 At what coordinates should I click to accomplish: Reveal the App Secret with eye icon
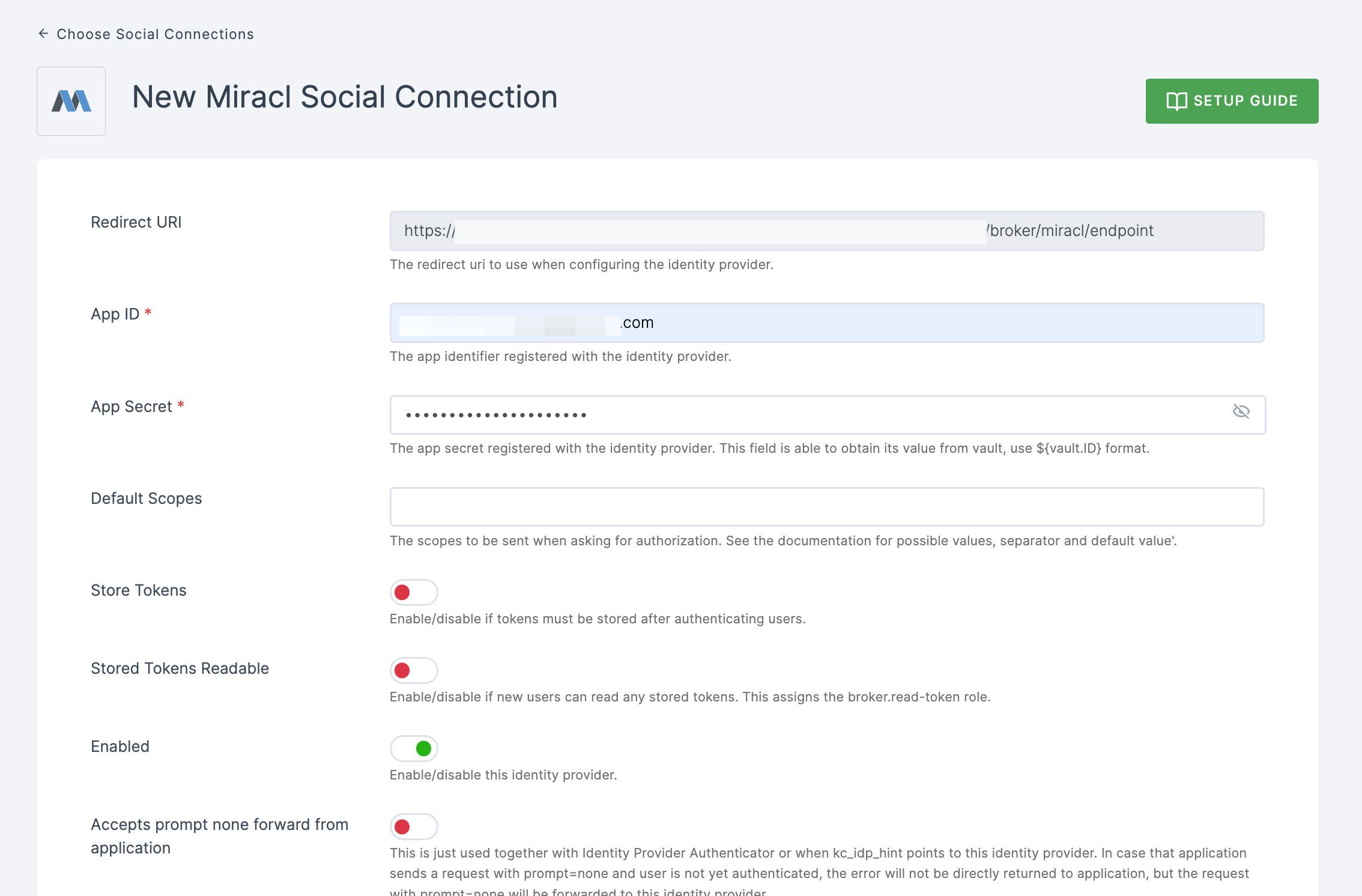pos(1241,411)
